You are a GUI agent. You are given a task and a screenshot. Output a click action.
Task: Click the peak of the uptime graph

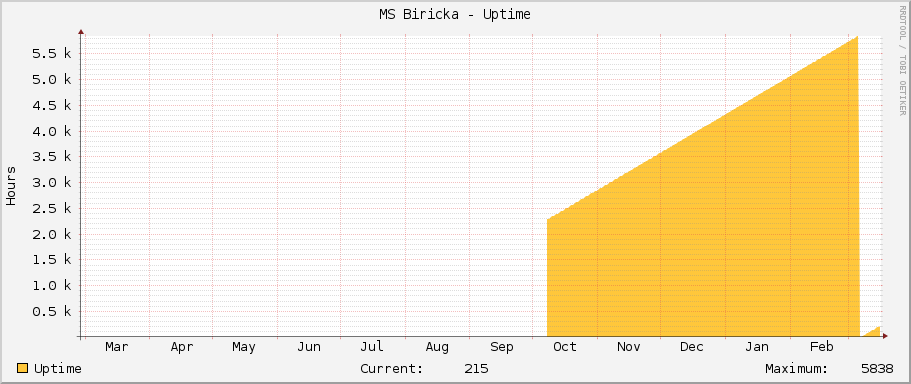click(x=857, y=37)
